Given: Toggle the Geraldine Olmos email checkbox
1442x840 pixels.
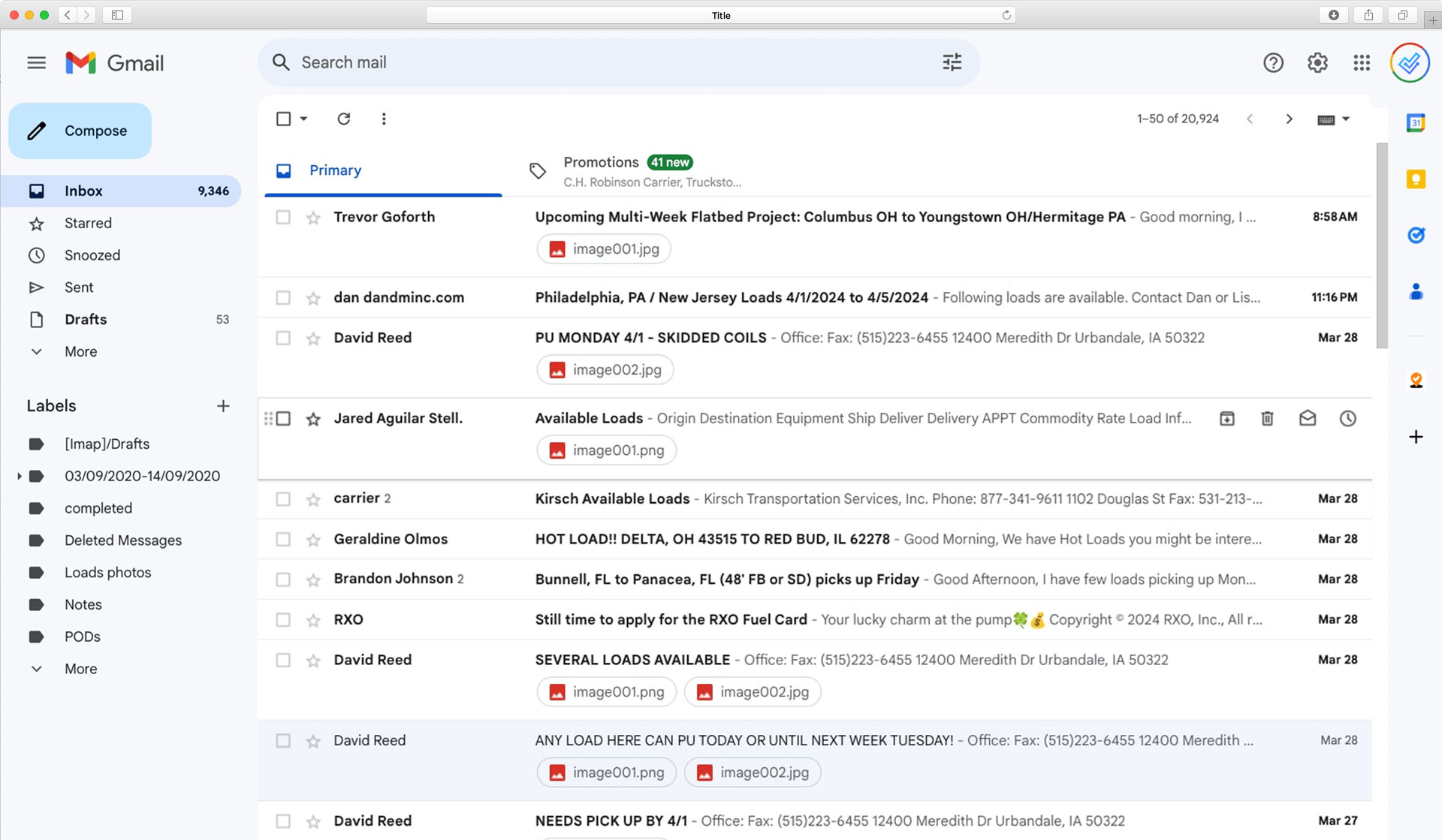Looking at the screenshot, I should [x=283, y=539].
